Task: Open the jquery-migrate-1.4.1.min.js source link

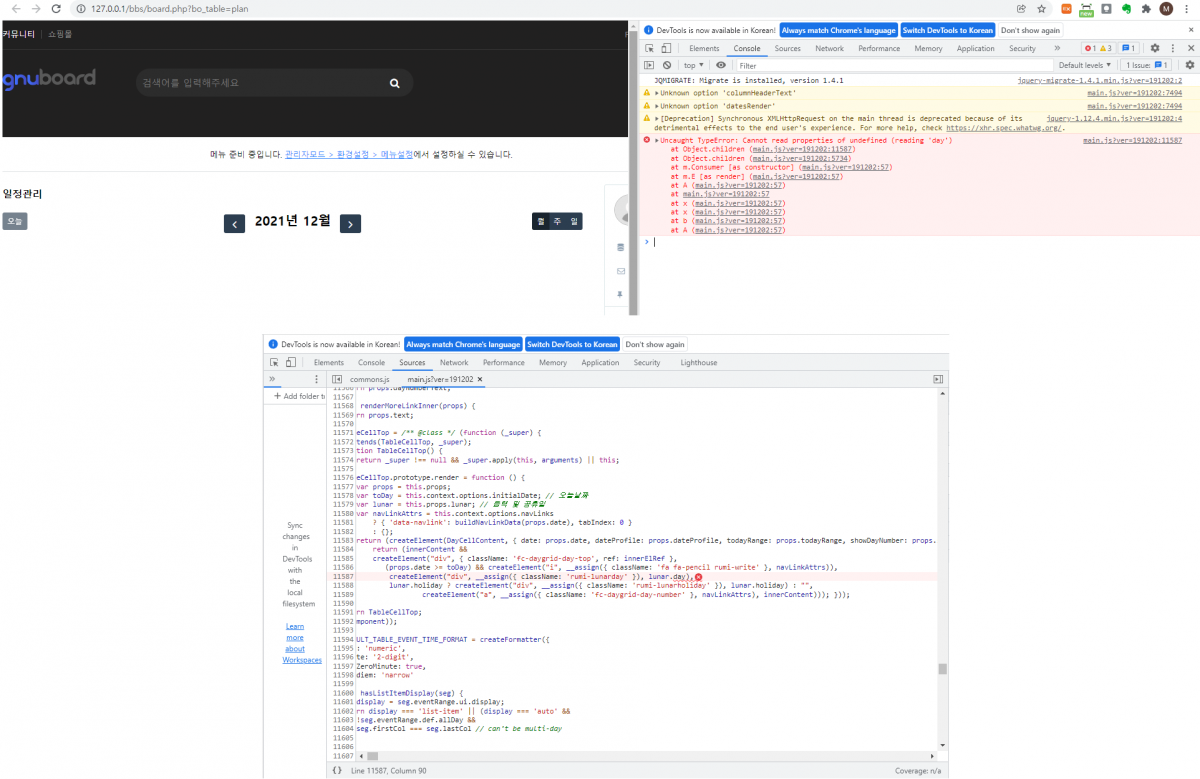Action: click(1099, 79)
